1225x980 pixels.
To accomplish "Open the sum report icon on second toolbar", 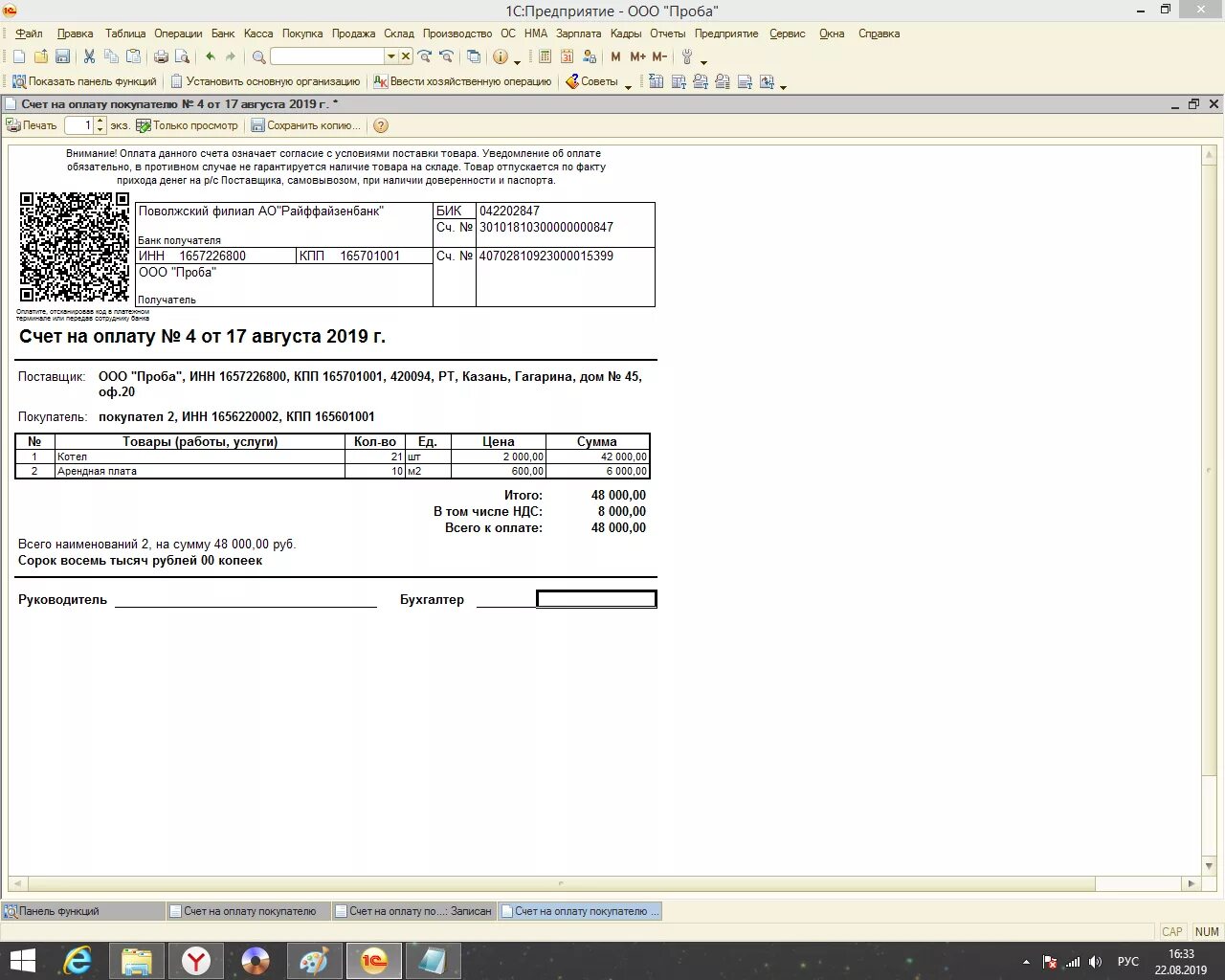I will (656, 81).
